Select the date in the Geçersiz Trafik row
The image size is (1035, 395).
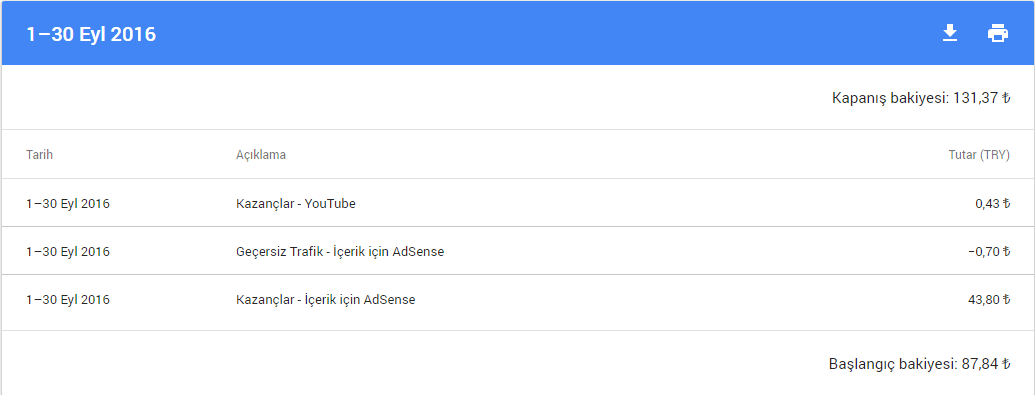pyautogui.click(x=68, y=252)
